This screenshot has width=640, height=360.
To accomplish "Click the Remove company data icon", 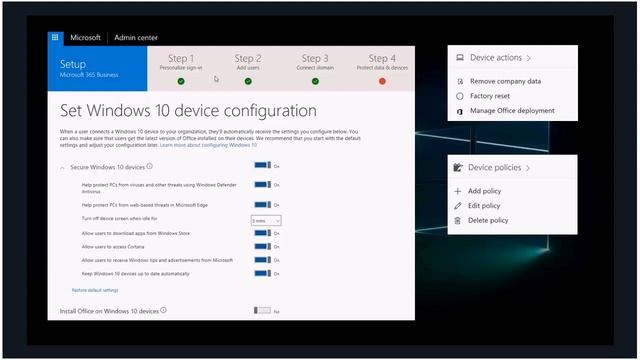I will [x=460, y=82].
